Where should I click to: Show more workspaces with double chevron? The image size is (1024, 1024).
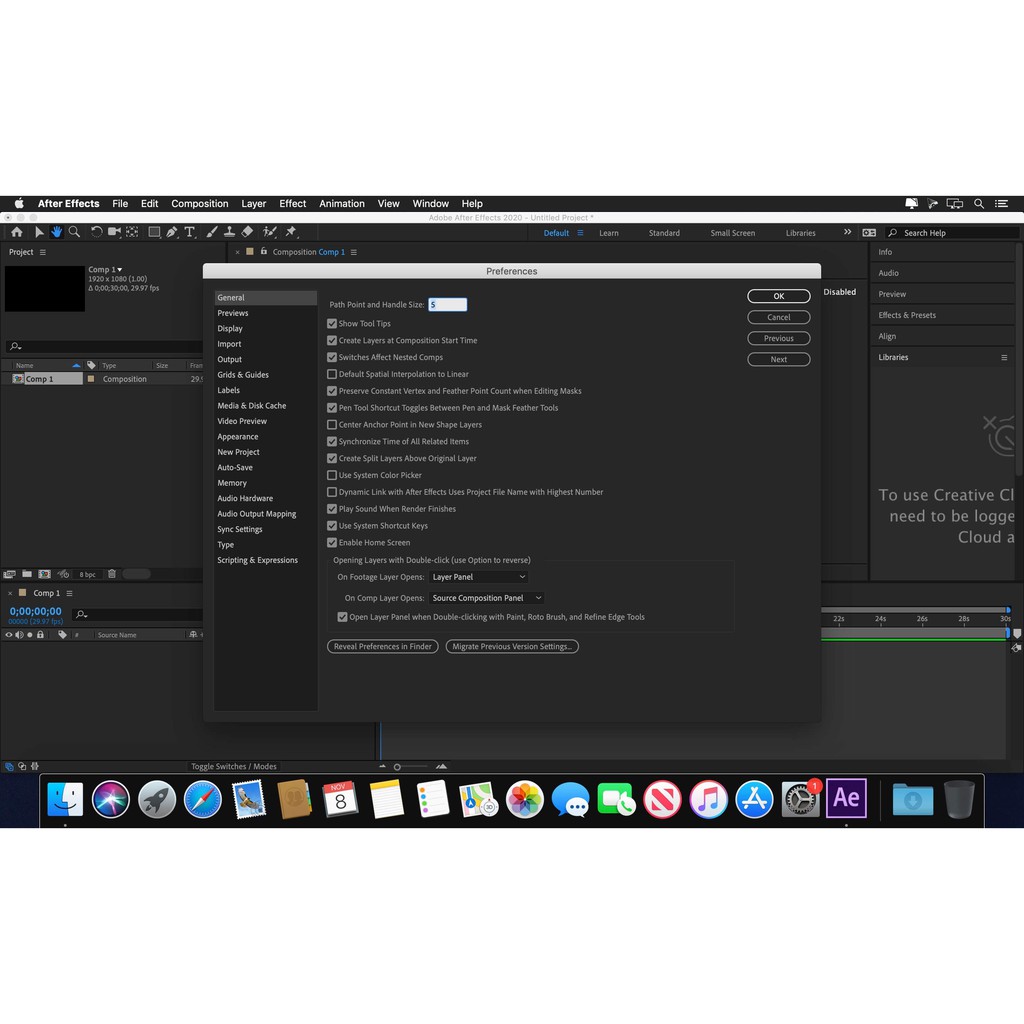[847, 232]
